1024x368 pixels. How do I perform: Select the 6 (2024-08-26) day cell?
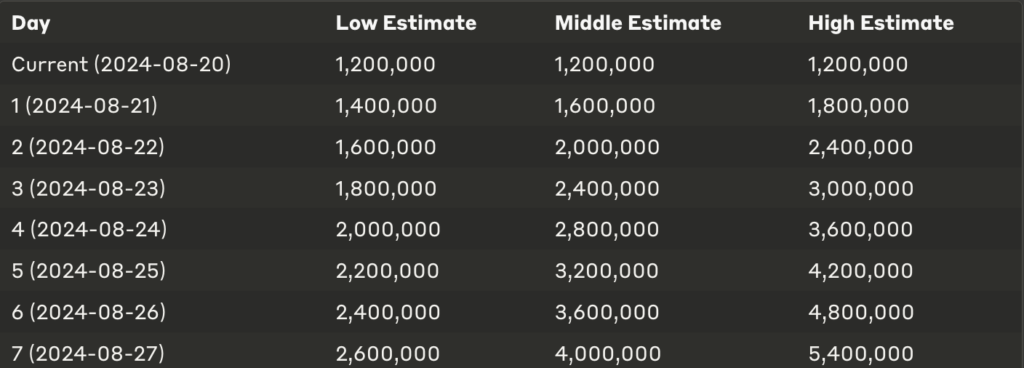point(89,313)
